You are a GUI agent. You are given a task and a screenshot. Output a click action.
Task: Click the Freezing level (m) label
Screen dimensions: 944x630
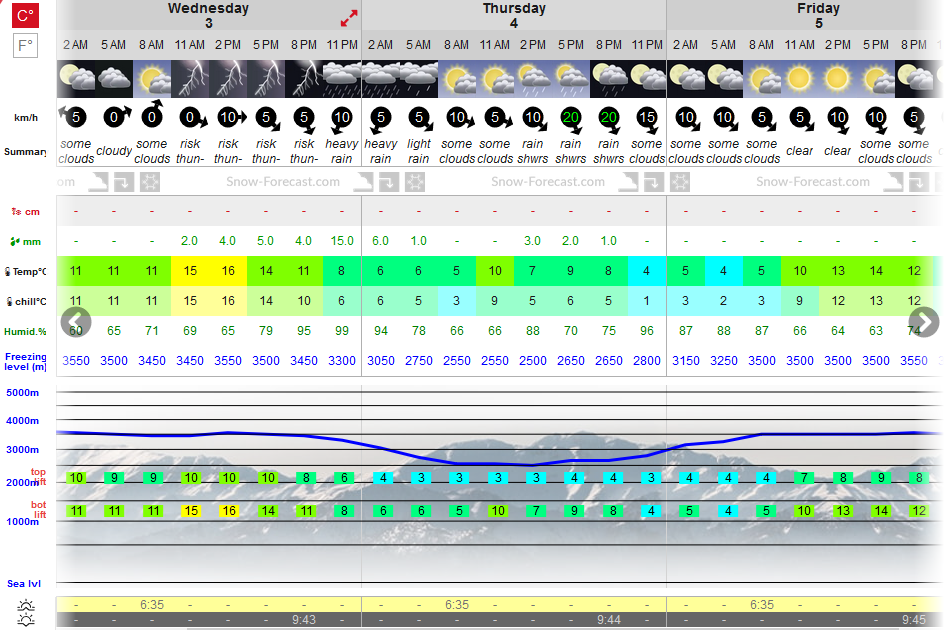(x=25, y=361)
